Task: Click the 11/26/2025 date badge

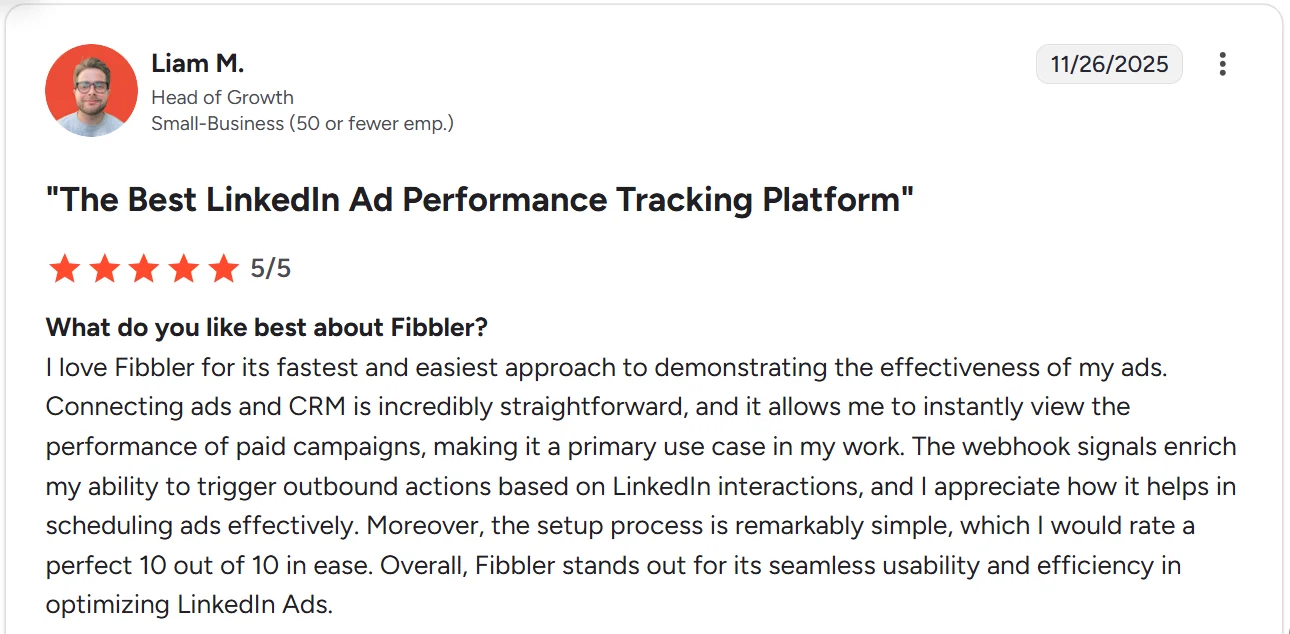Action: 1109,65
